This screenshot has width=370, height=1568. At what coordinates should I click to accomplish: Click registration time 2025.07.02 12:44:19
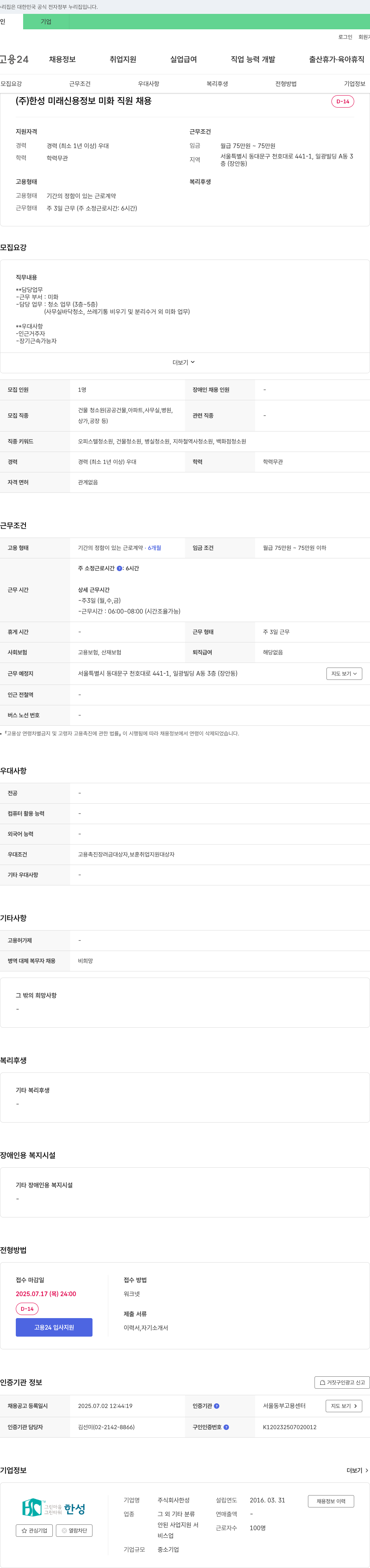[x=105, y=1406]
